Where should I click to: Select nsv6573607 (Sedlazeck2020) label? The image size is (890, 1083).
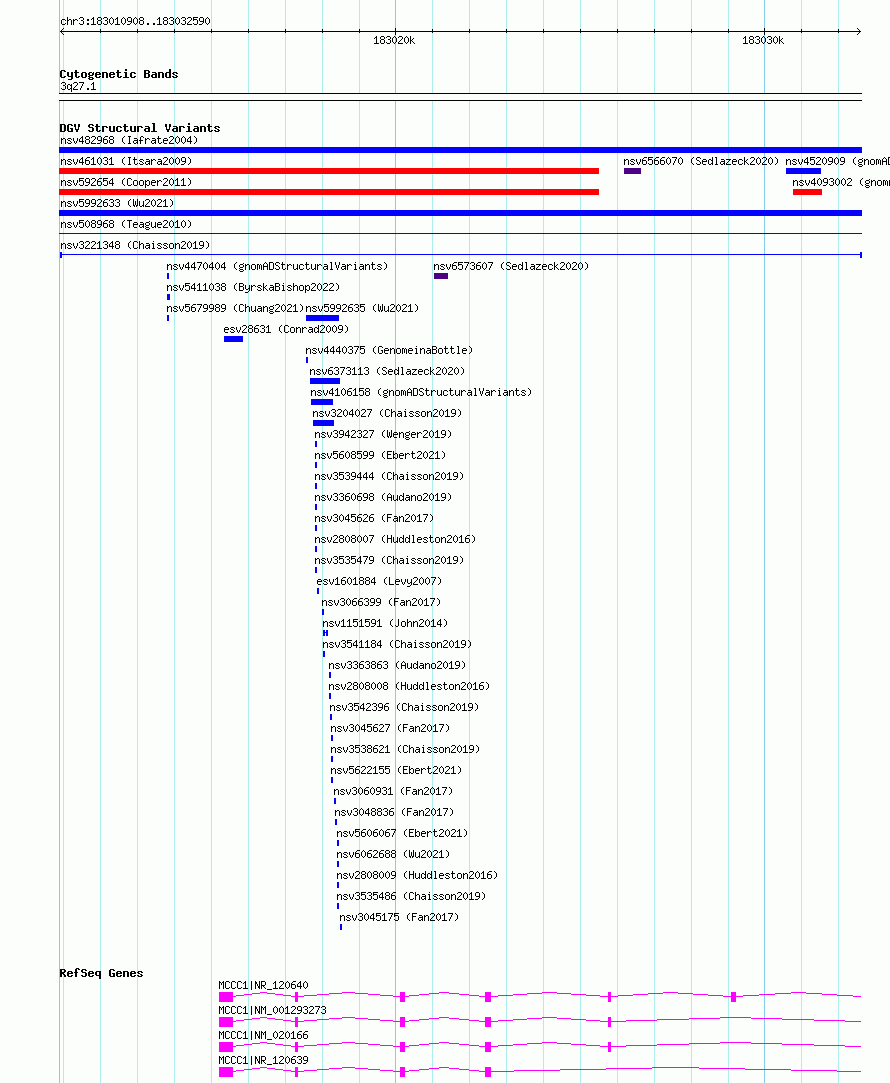pos(511,266)
